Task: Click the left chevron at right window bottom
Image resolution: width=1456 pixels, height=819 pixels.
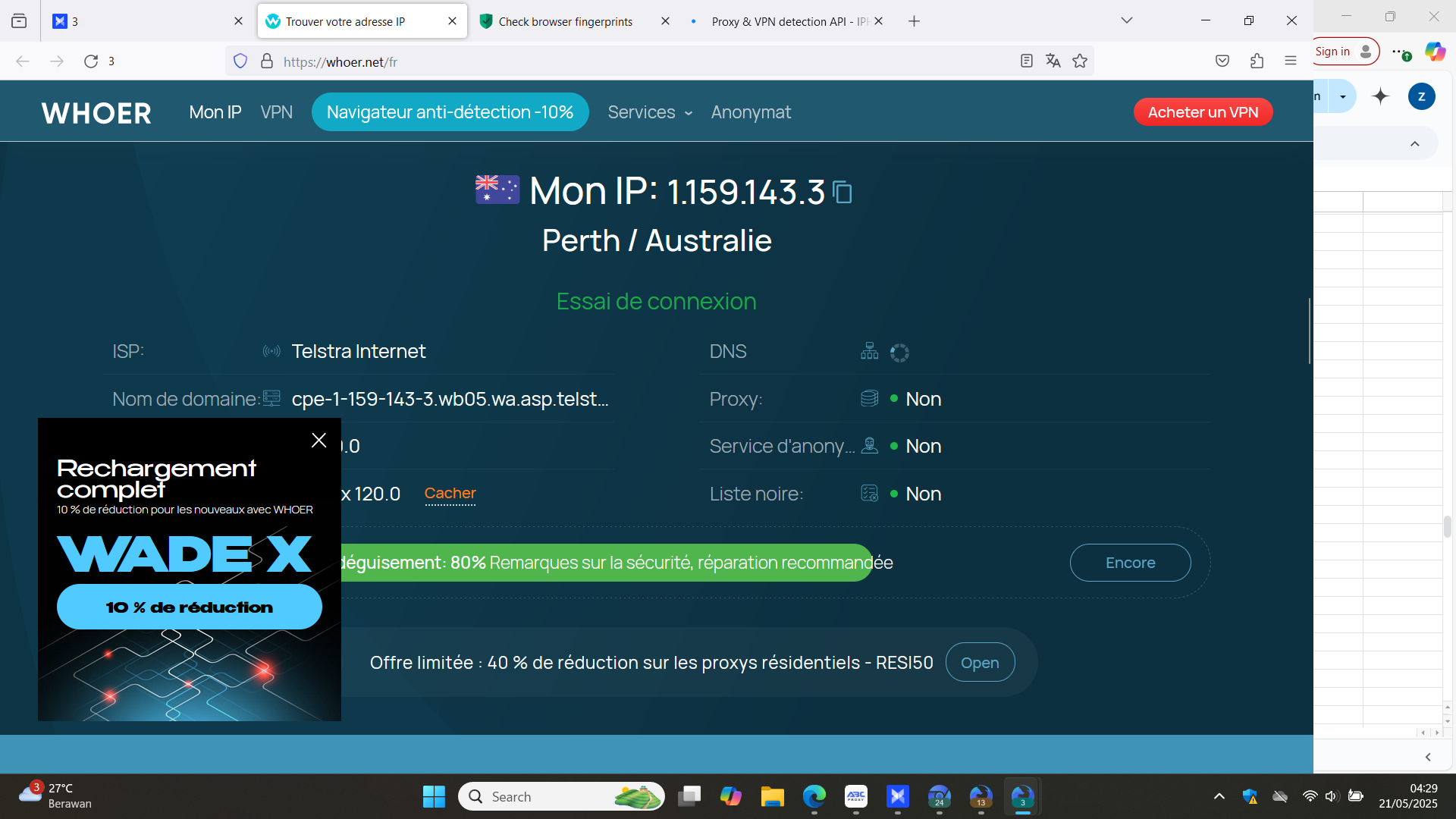Action: (x=1428, y=757)
